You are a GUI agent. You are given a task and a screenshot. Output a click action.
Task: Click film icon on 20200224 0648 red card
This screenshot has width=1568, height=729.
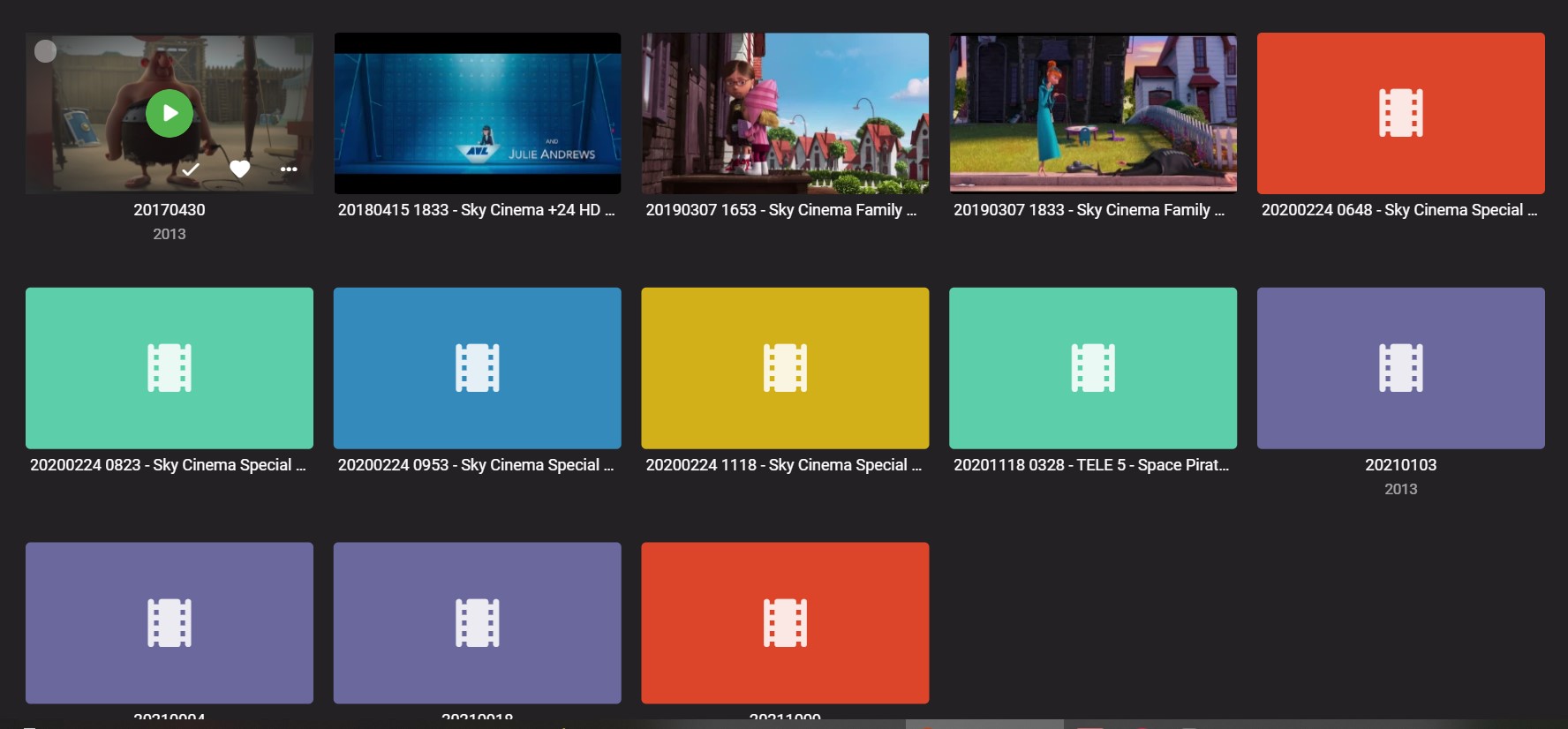pyautogui.click(x=1401, y=113)
